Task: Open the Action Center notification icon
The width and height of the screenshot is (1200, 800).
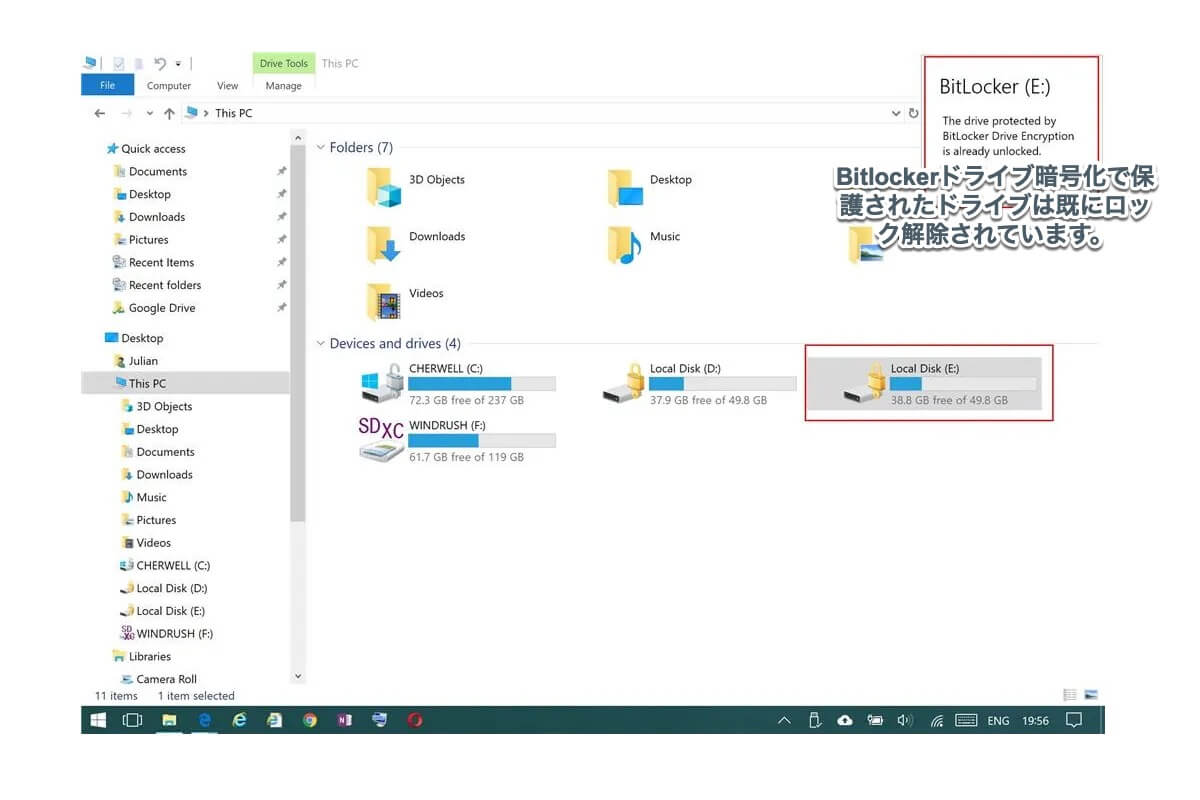Action: pyautogui.click(x=1074, y=720)
